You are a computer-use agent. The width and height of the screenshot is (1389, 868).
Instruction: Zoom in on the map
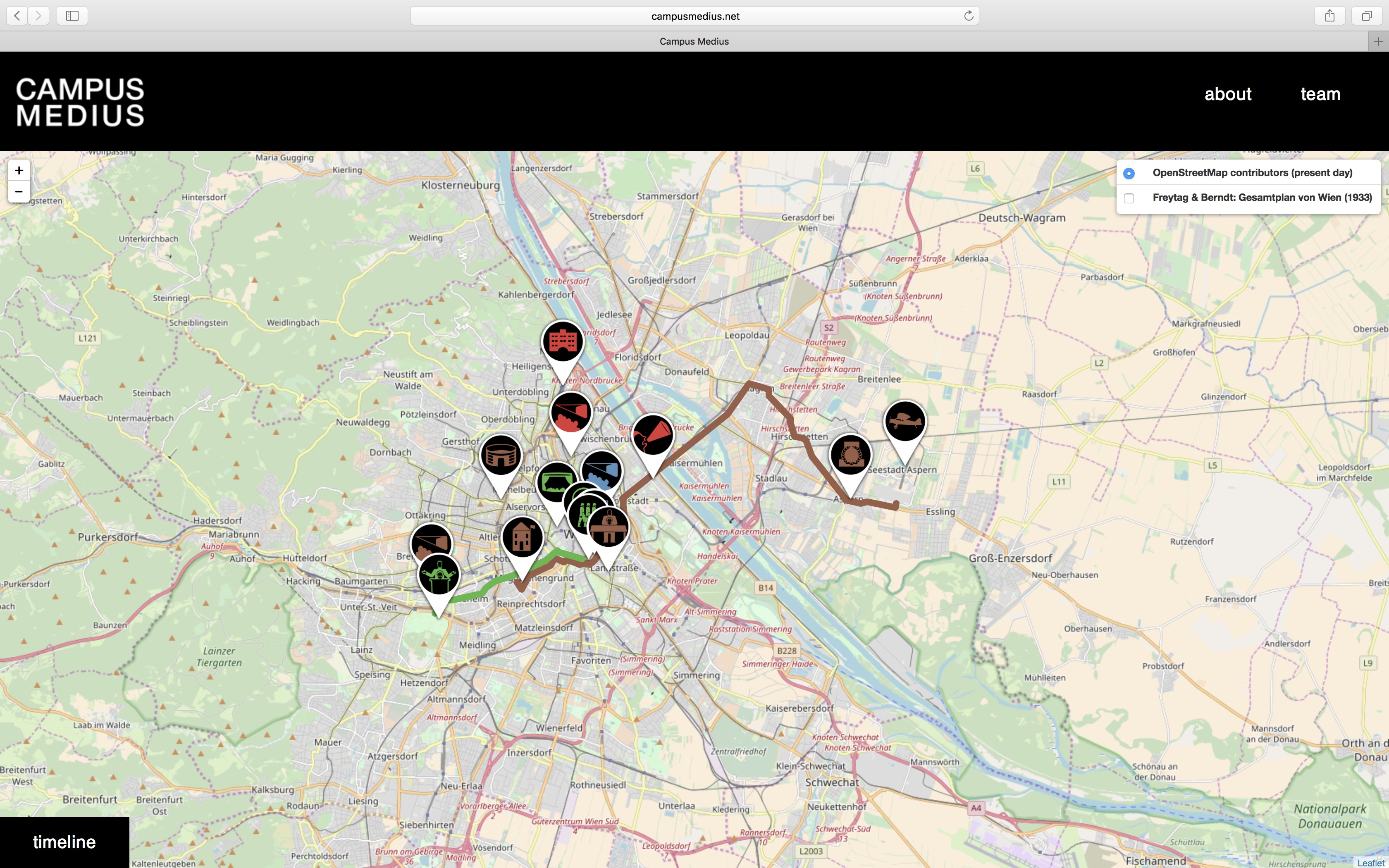19,170
